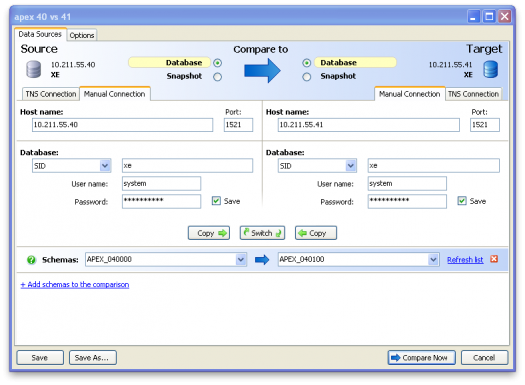Select the target Snapshot radio button
525x385 pixels.
point(306,77)
